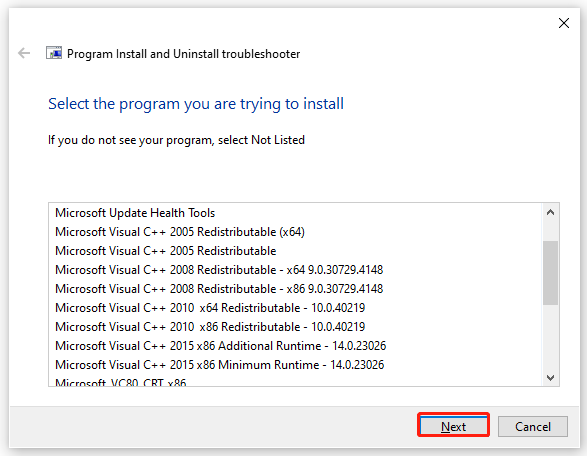The width and height of the screenshot is (587, 456).
Task: Click the troubleshooter program icon in header
Action: coord(54,53)
